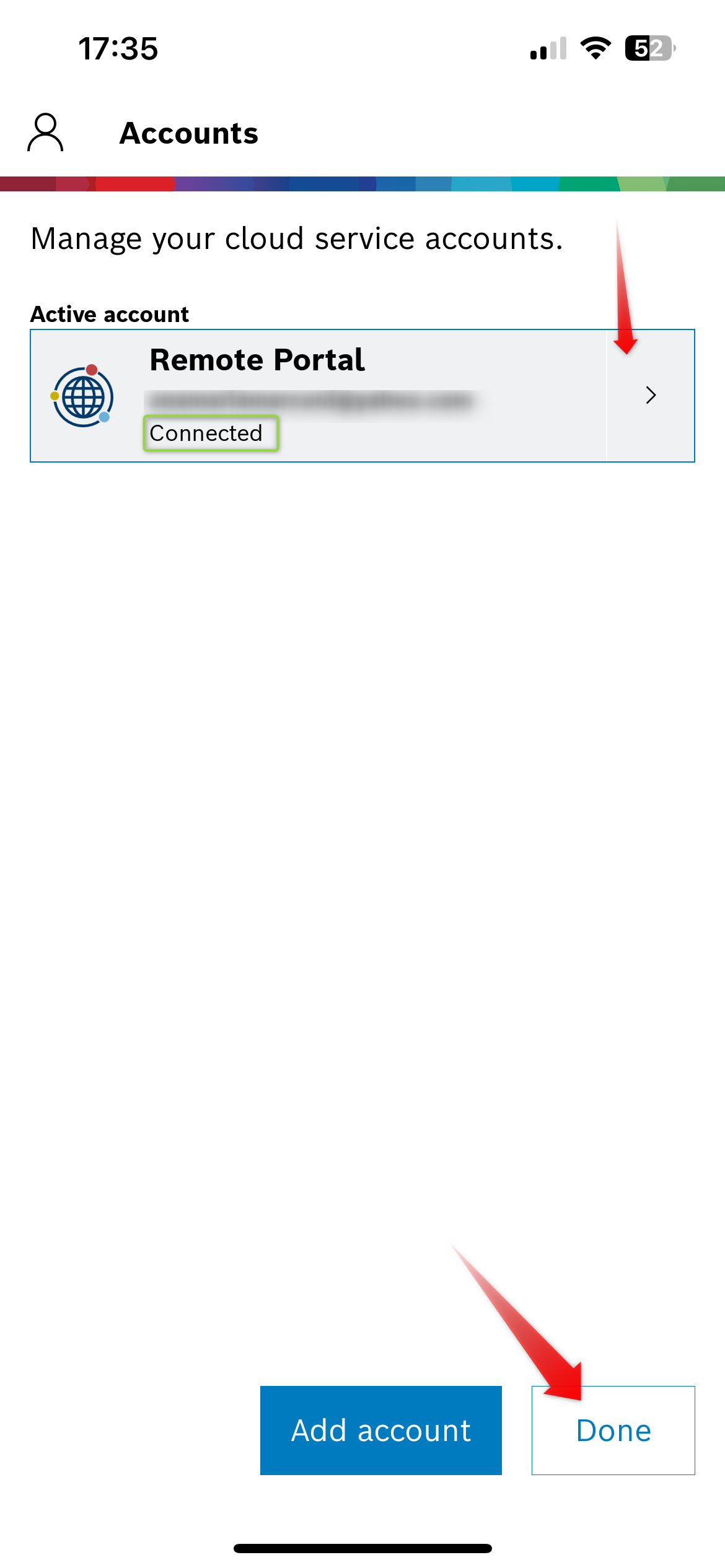Screen dimensions: 725x1568
Task: Click the Add account button
Action: 381,1430
